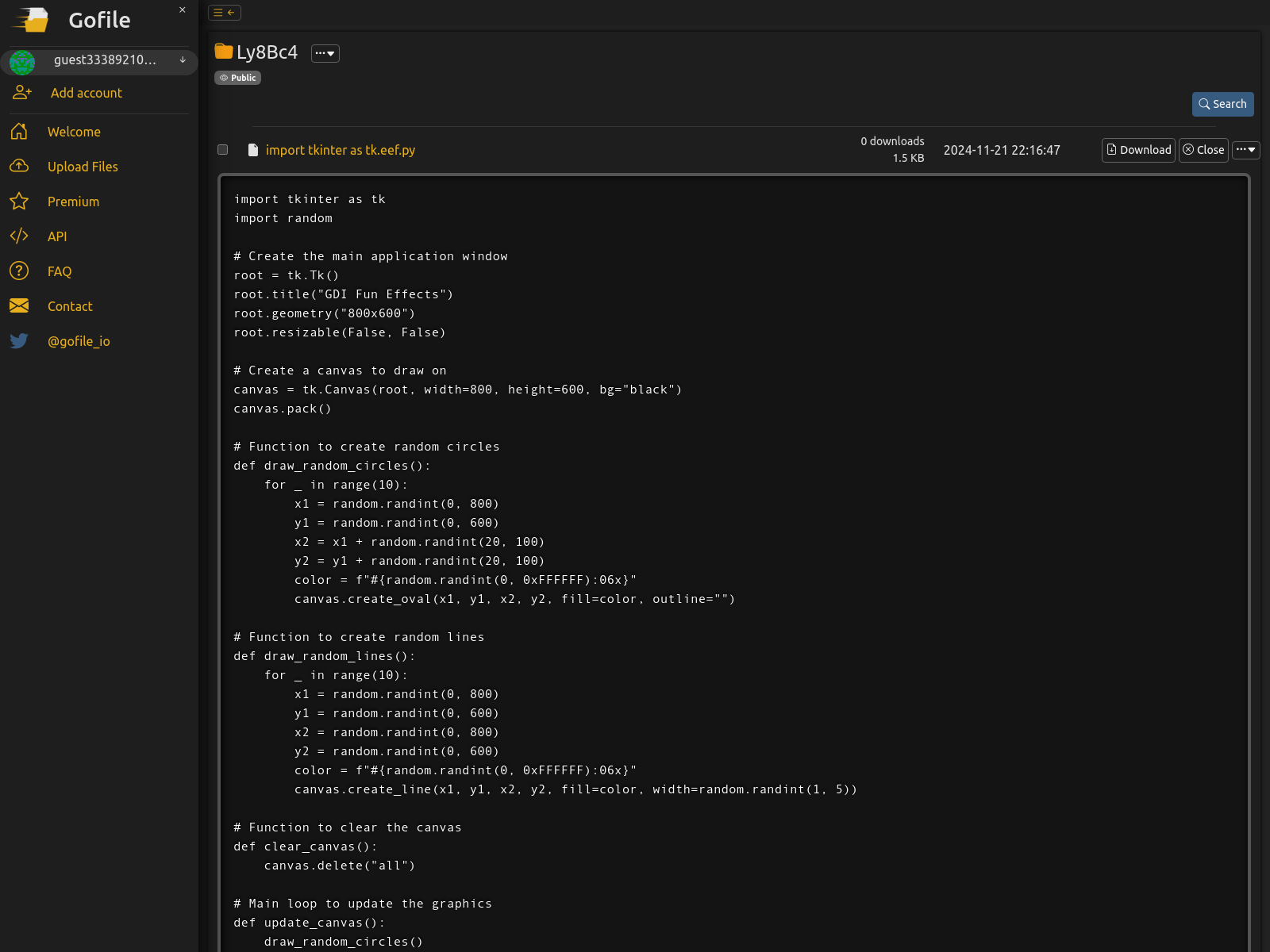
Task: Click the Ly8Bc4 folder icon
Action: (x=224, y=52)
